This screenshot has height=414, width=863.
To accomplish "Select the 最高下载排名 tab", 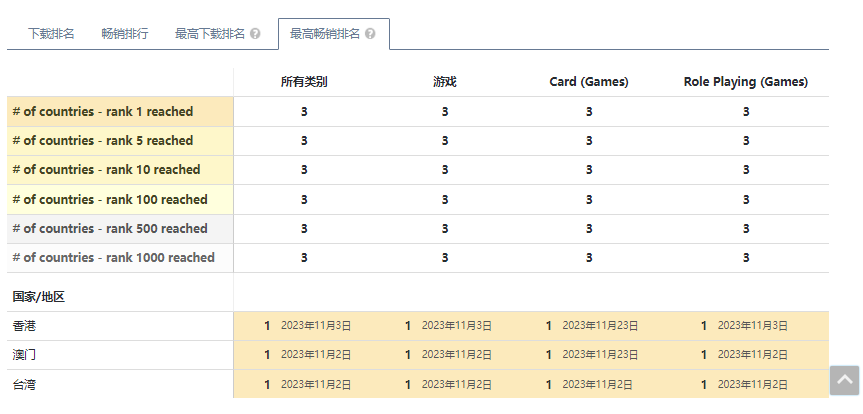I will [x=210, y=34].
